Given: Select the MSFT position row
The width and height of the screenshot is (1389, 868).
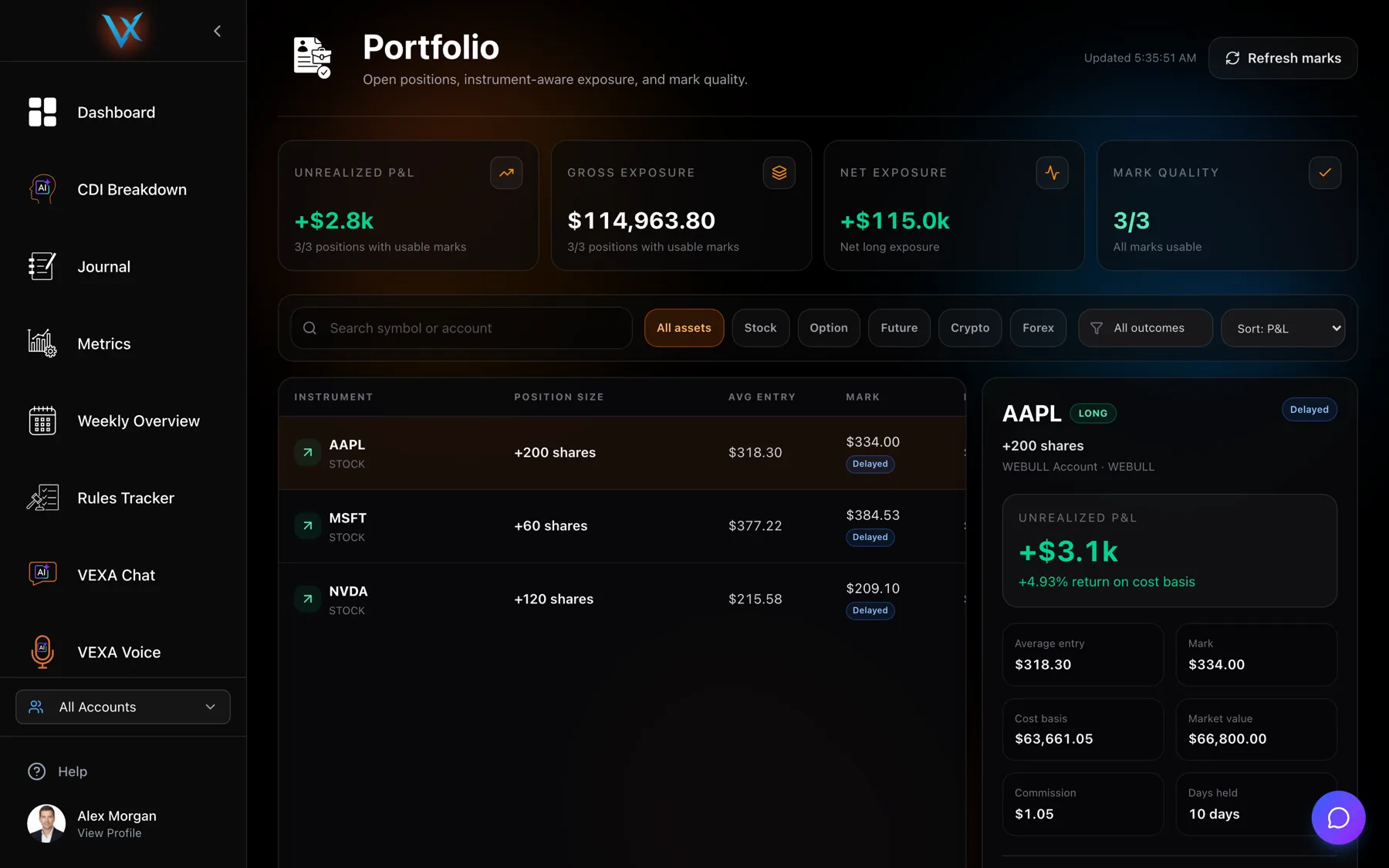Looking at the screenshot, I should click(x=622, y=526).
